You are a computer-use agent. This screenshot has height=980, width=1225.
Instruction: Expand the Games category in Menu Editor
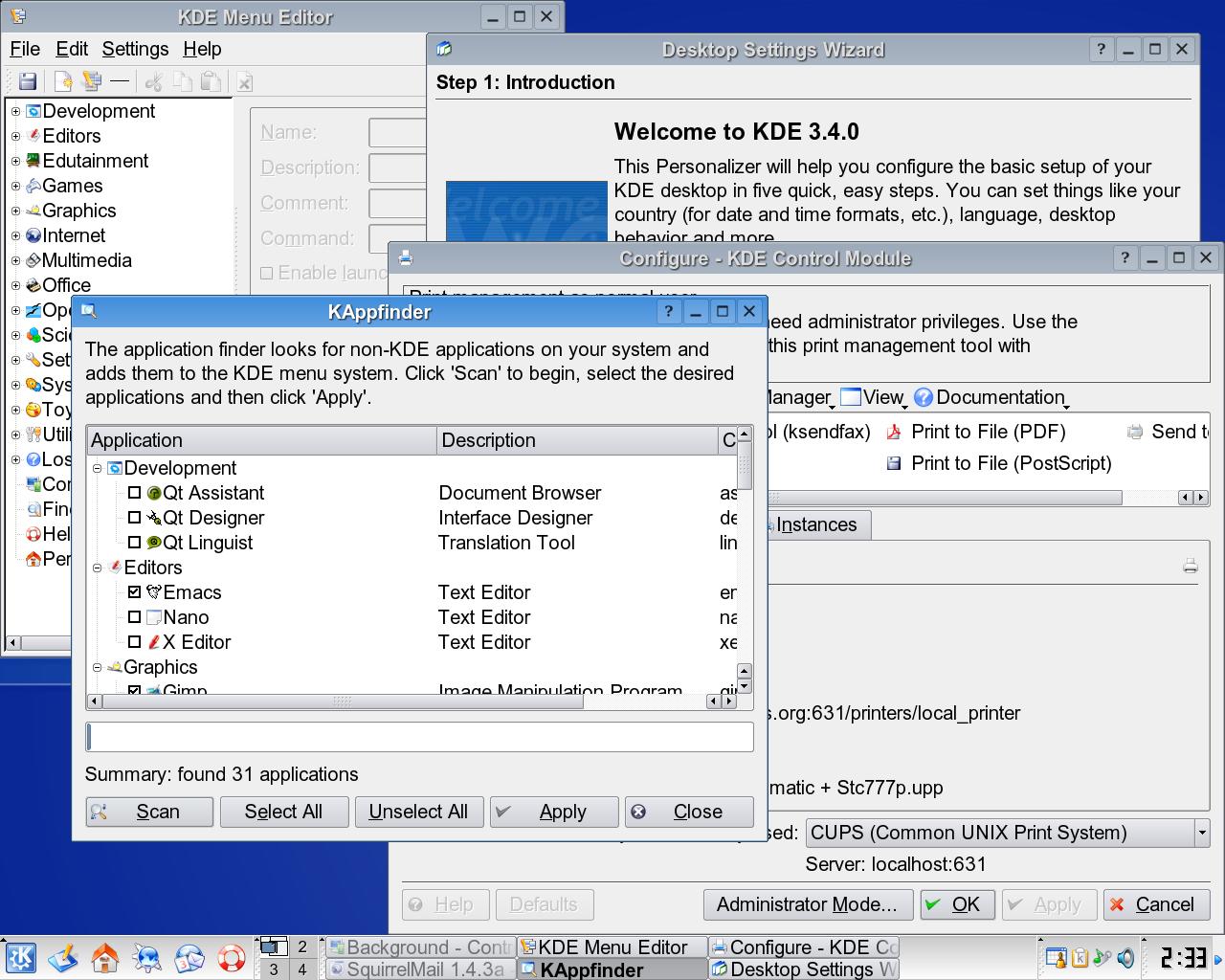click(x=15, y=186)
